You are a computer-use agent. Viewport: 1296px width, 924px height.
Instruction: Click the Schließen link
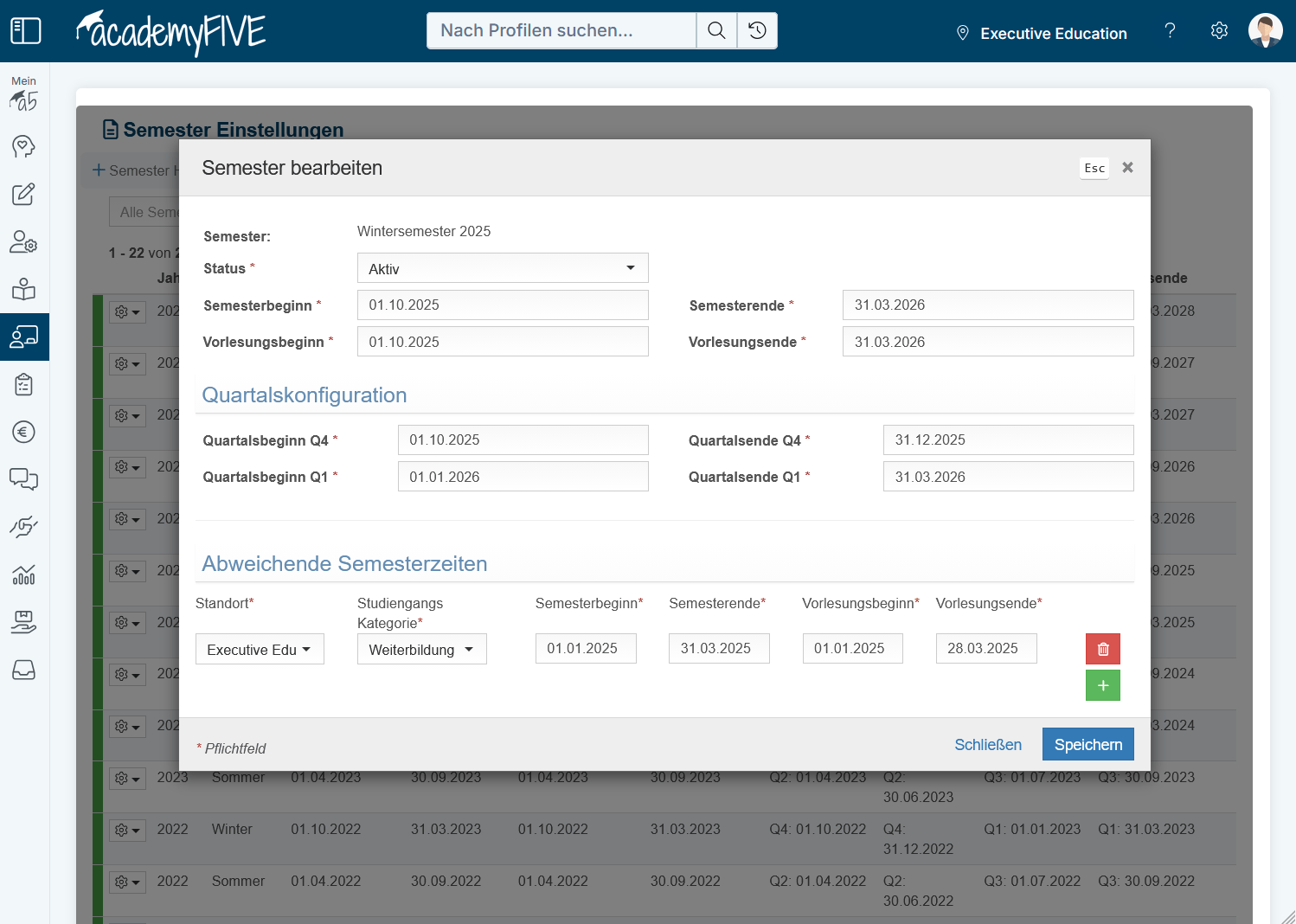point(987,745)
